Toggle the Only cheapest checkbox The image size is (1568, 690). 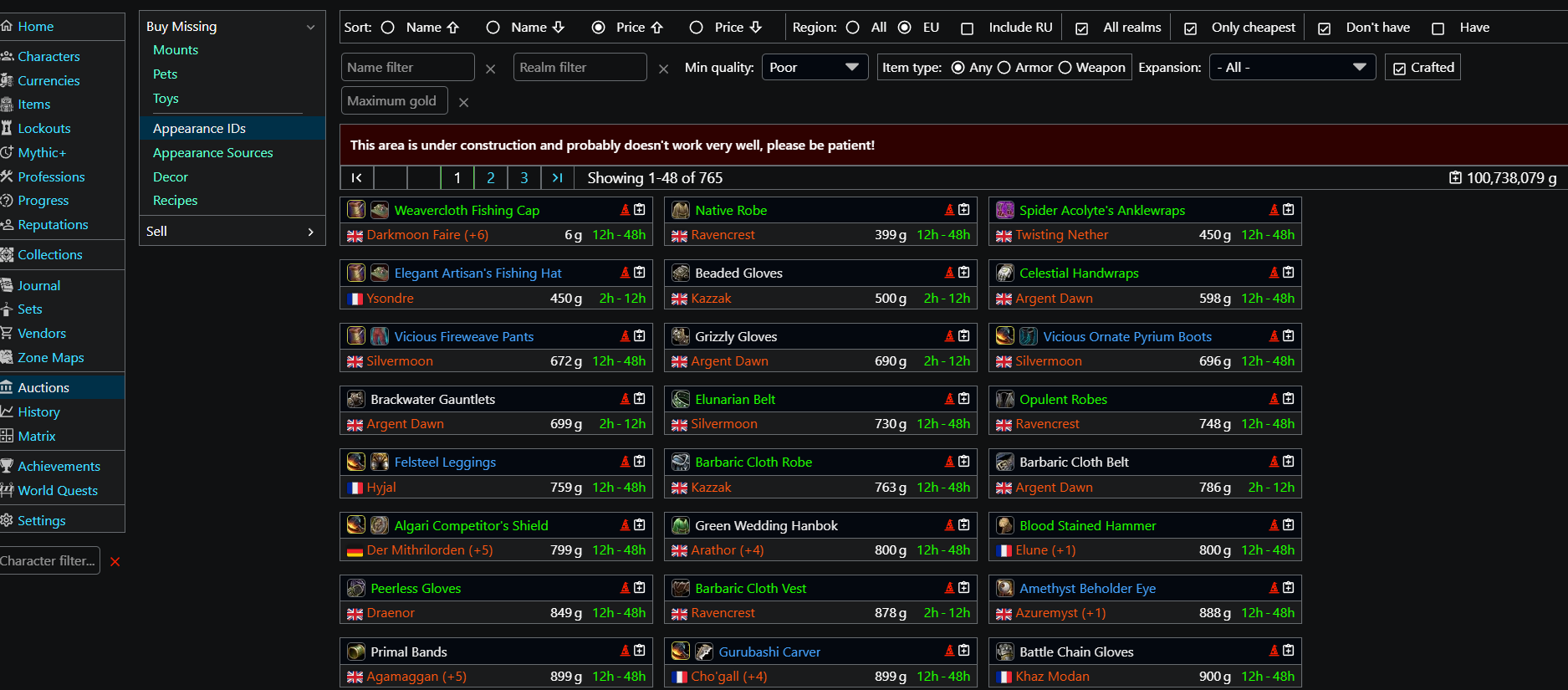click(1191, 28)
